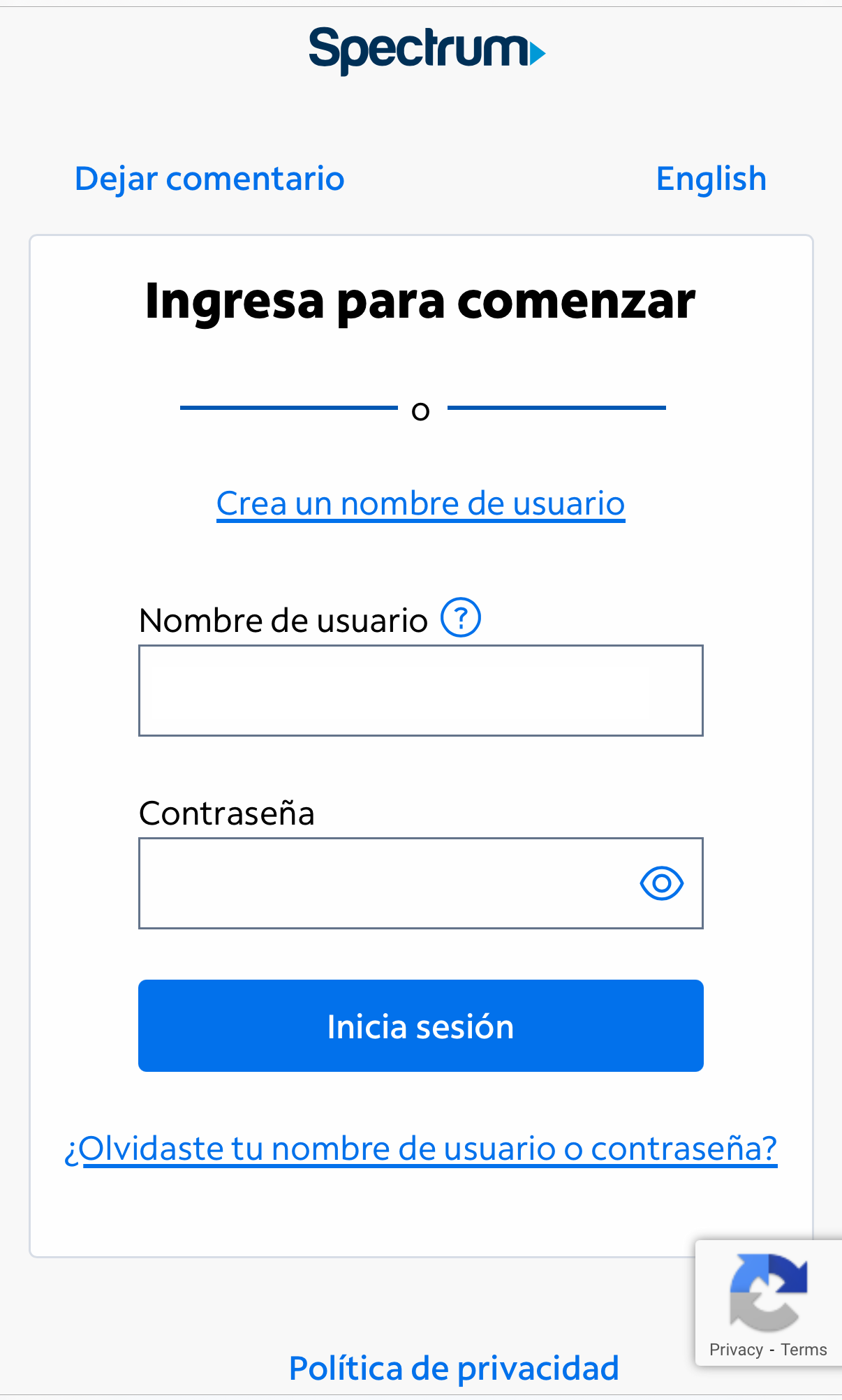This screenshot has height=1400, width=842.
Task: Open the Dejar comentario link
Action: click(x=209, y=179)
